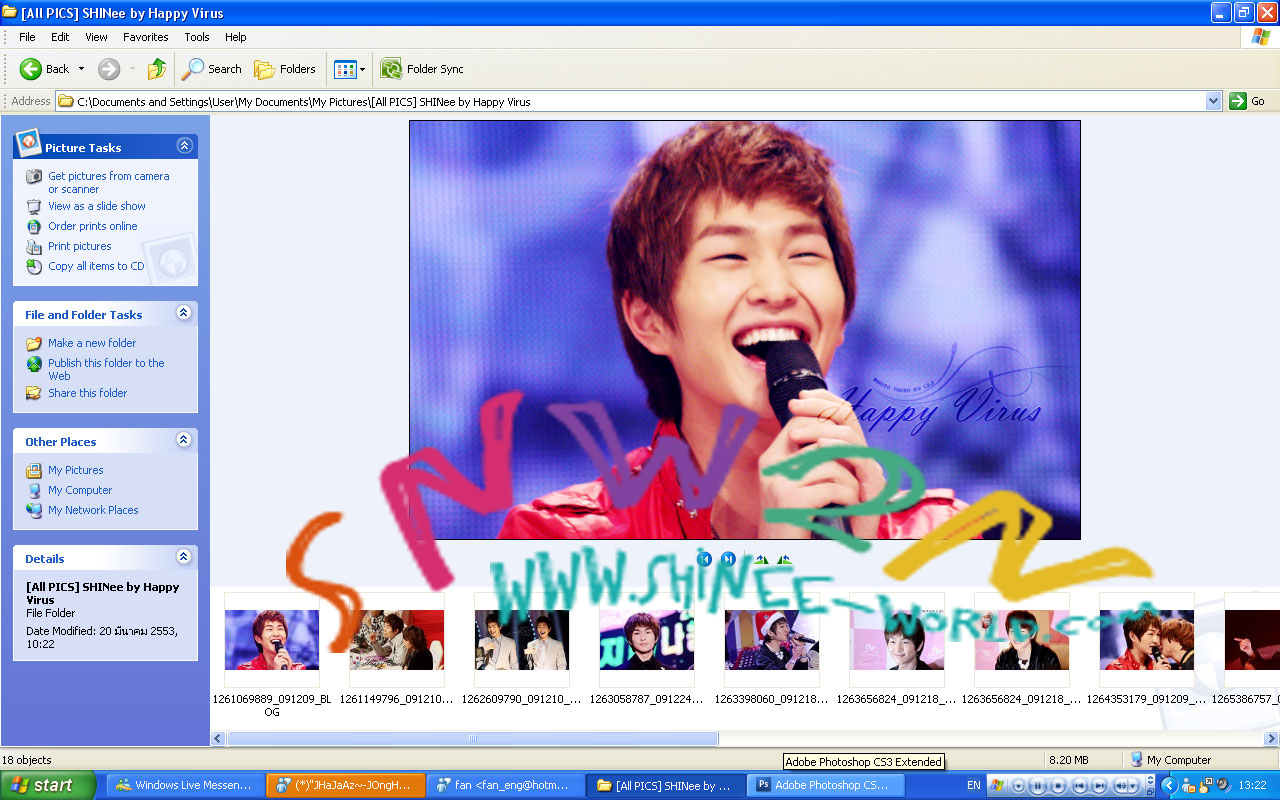Collapse the Other Places panel
Image resolution: width=1280 pixels, height=800 pixels.
(184, 440)
